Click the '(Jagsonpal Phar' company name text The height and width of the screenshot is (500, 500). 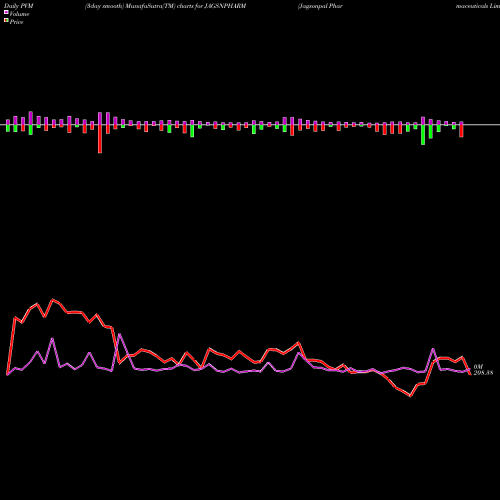coord(320,6)
